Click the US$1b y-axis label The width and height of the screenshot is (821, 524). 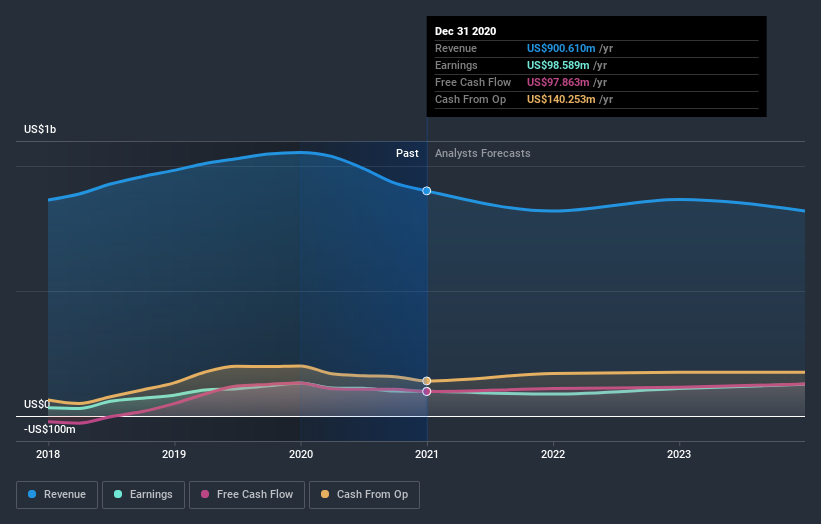pos(40,129)
